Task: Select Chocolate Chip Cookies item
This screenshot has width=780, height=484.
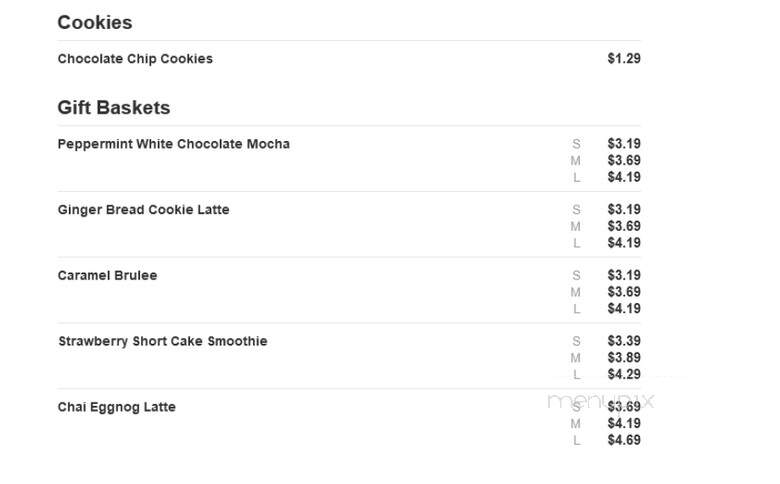Action: click(x=135, y=59)
